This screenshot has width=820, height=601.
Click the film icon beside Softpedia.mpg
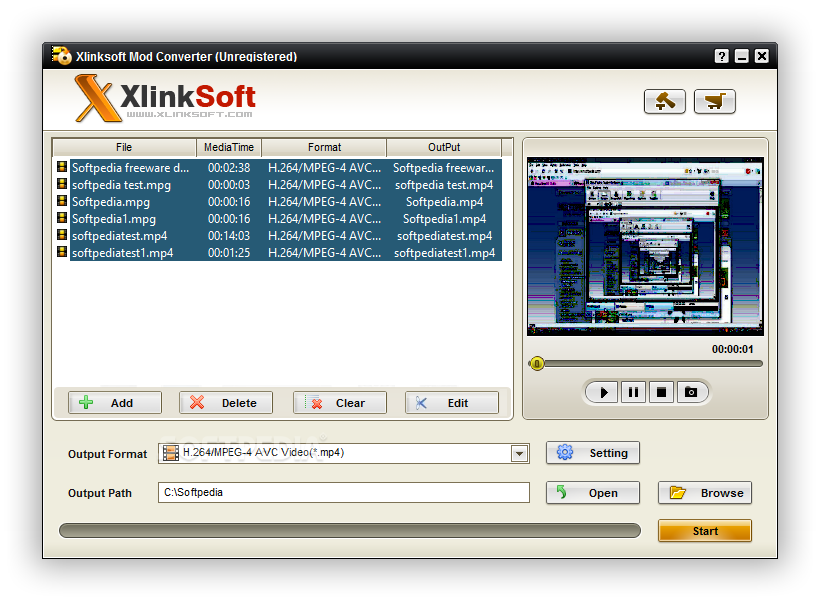pos(62,201)
